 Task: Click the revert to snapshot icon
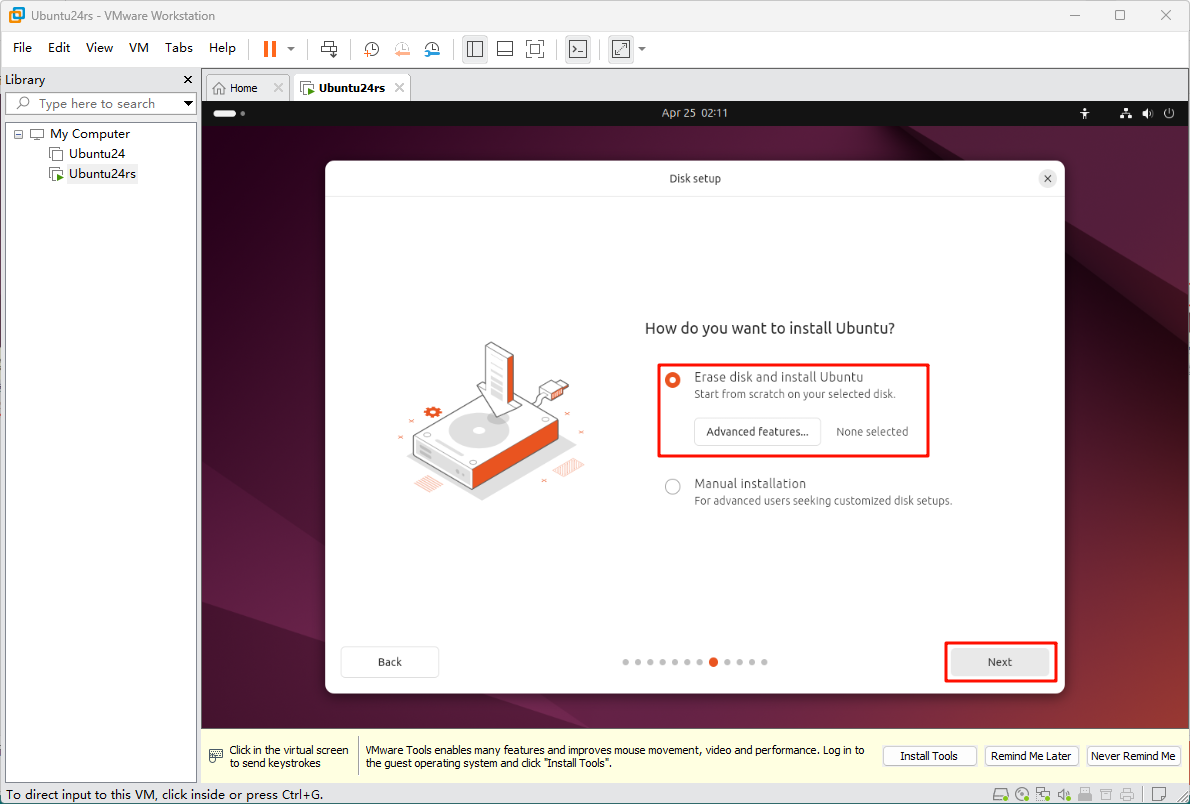[401, 49]
